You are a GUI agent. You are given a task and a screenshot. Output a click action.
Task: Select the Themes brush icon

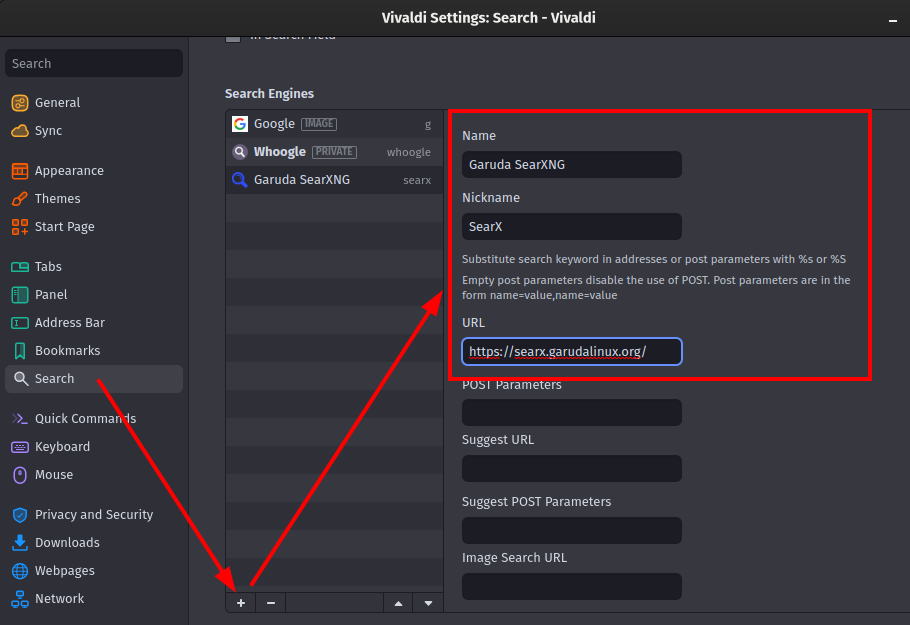[x=20, y=198]
